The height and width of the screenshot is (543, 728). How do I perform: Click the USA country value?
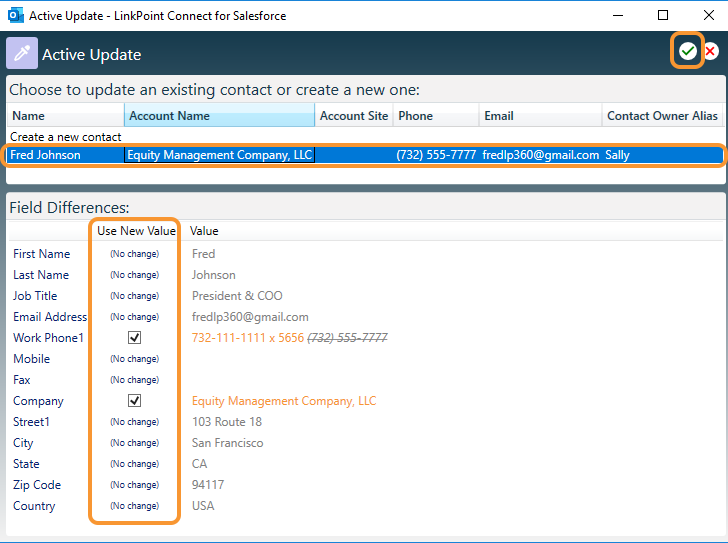[203, 505]
